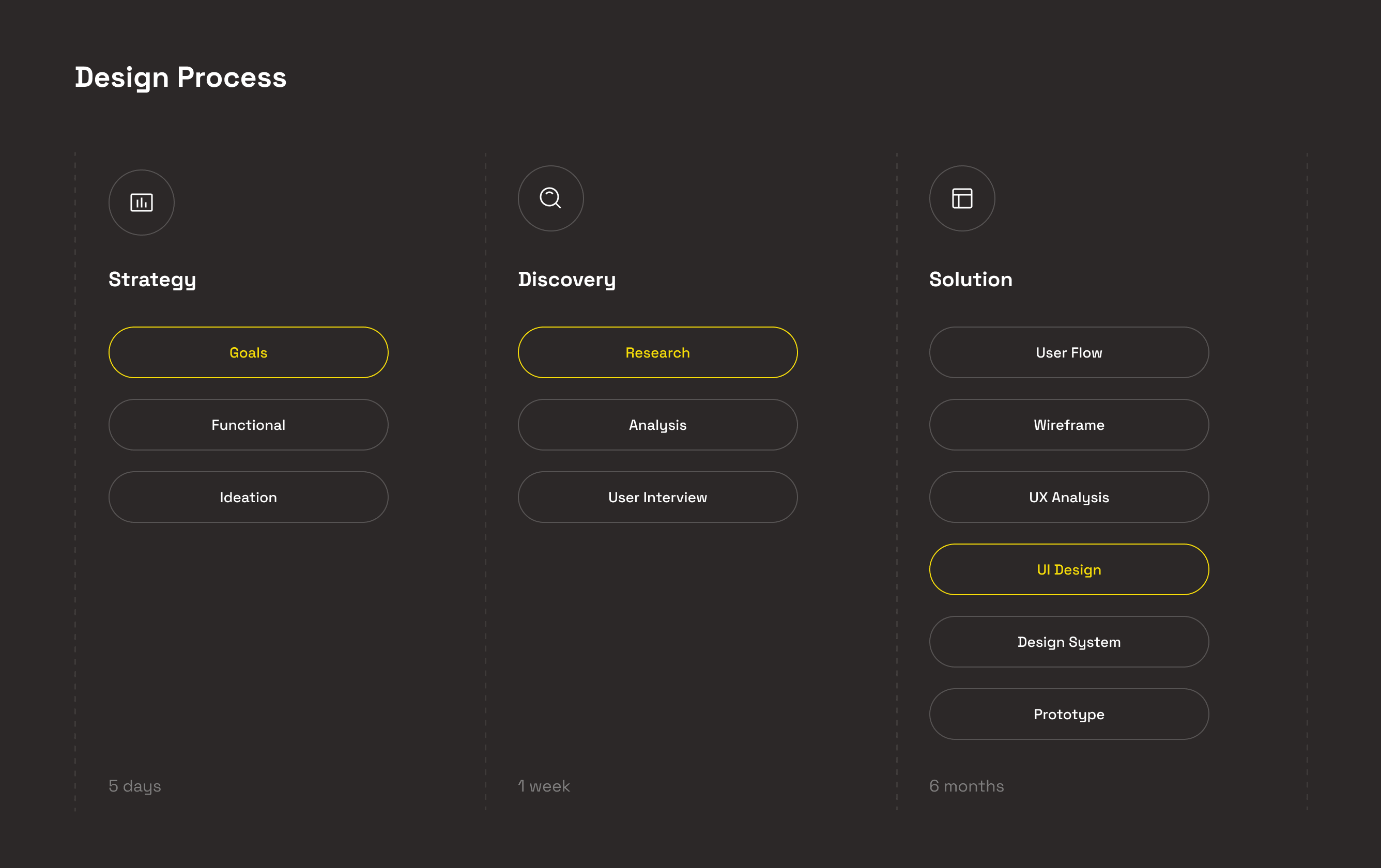Open the Wireframe pill
Image resolution: width=1381 pixels, height=868 pixels.
click(1069, 425)
